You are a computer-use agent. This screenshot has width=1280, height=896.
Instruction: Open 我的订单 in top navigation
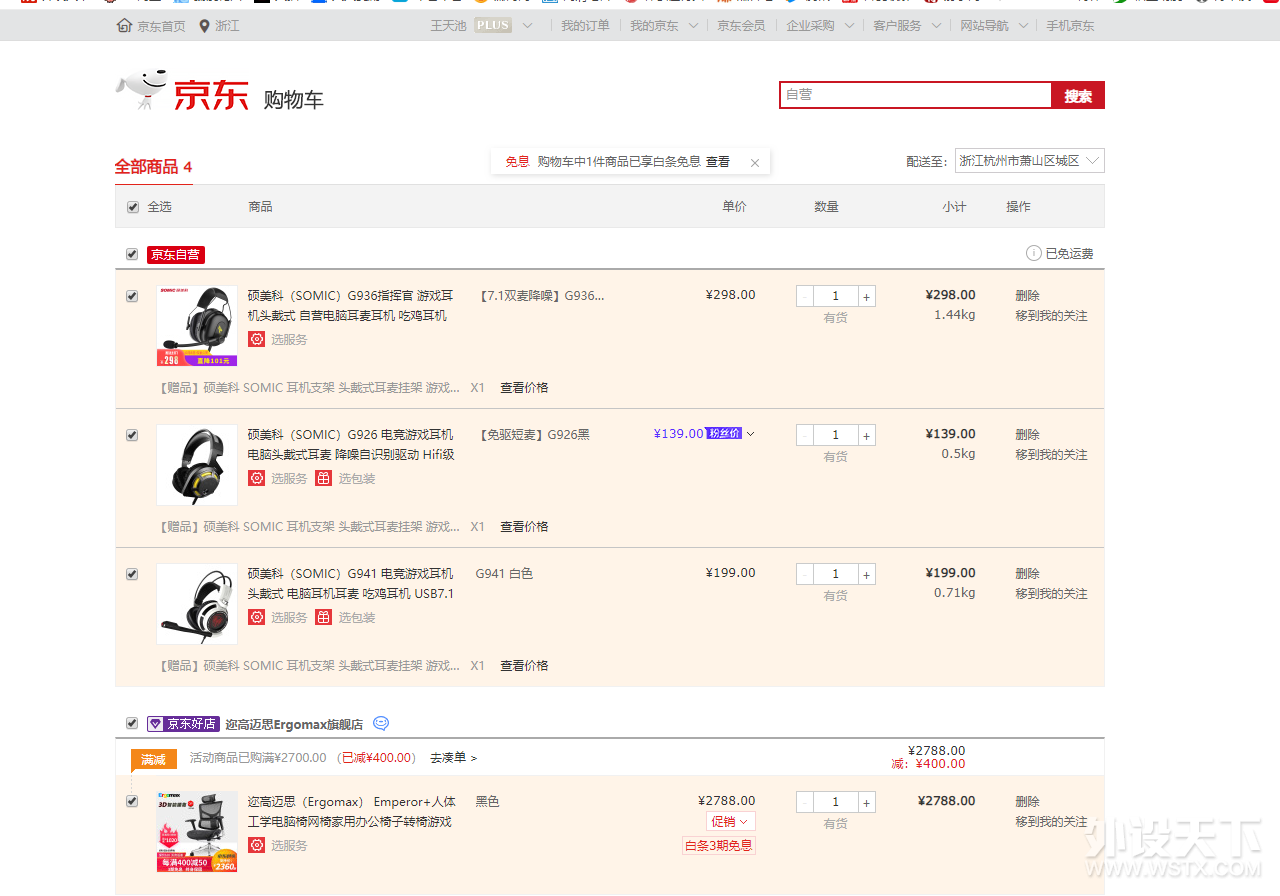click(x=585, y=25)
